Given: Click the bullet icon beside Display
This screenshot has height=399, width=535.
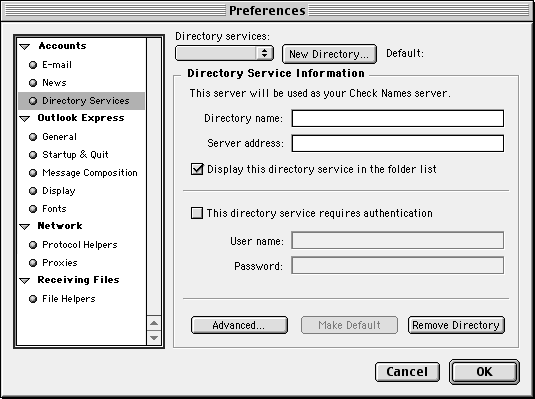Looking at the screenshot, I should 33,191.
